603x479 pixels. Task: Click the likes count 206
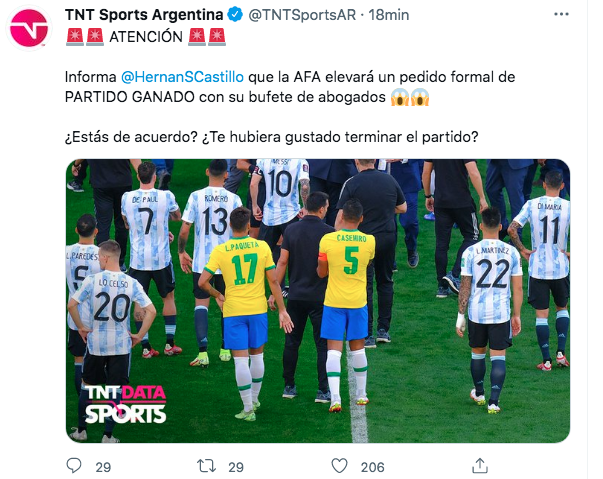coord(372,467)
